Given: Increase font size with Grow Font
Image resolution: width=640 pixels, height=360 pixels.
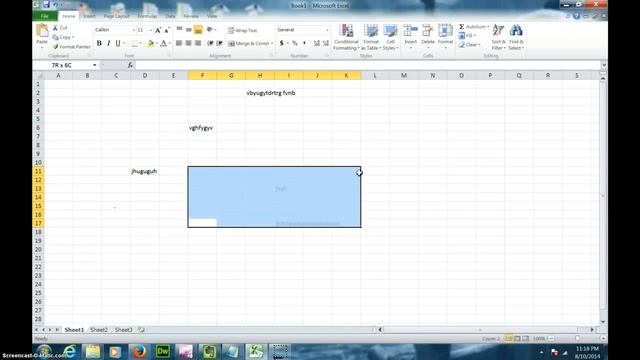Looking at the screenshot, I should [x=158, y=30].
